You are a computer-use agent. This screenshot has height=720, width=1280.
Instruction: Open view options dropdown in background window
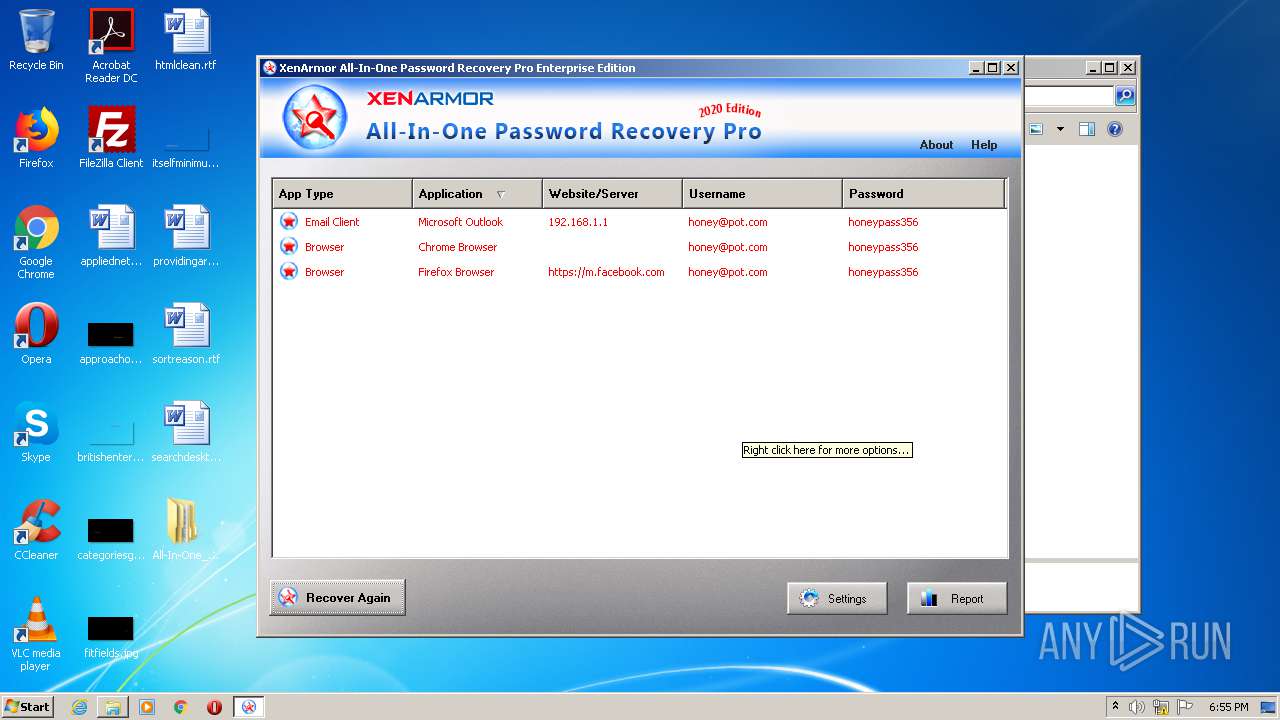(1060, 129)
